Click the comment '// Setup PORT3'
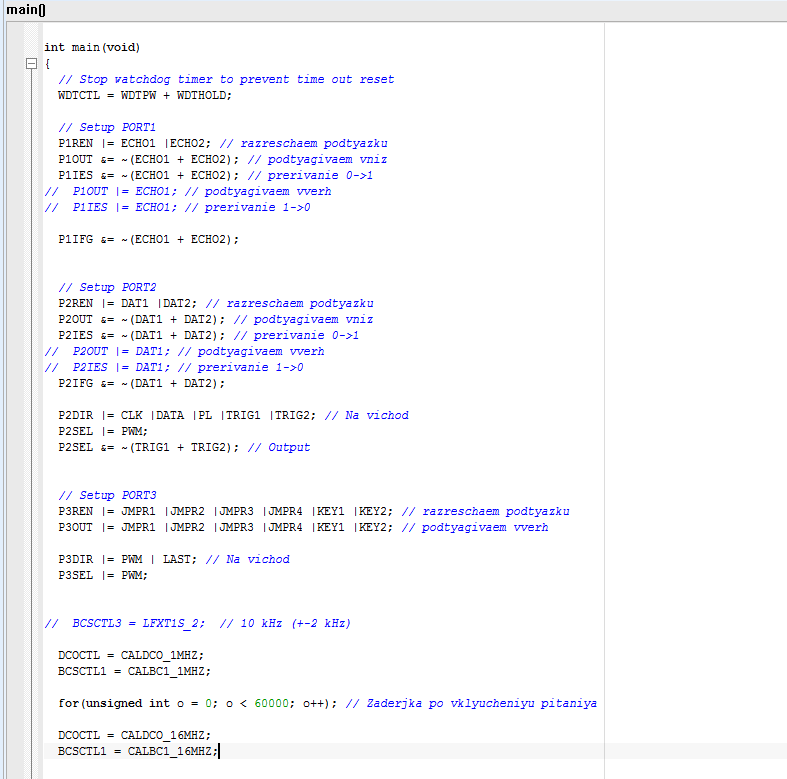 (x=107, y=495)
